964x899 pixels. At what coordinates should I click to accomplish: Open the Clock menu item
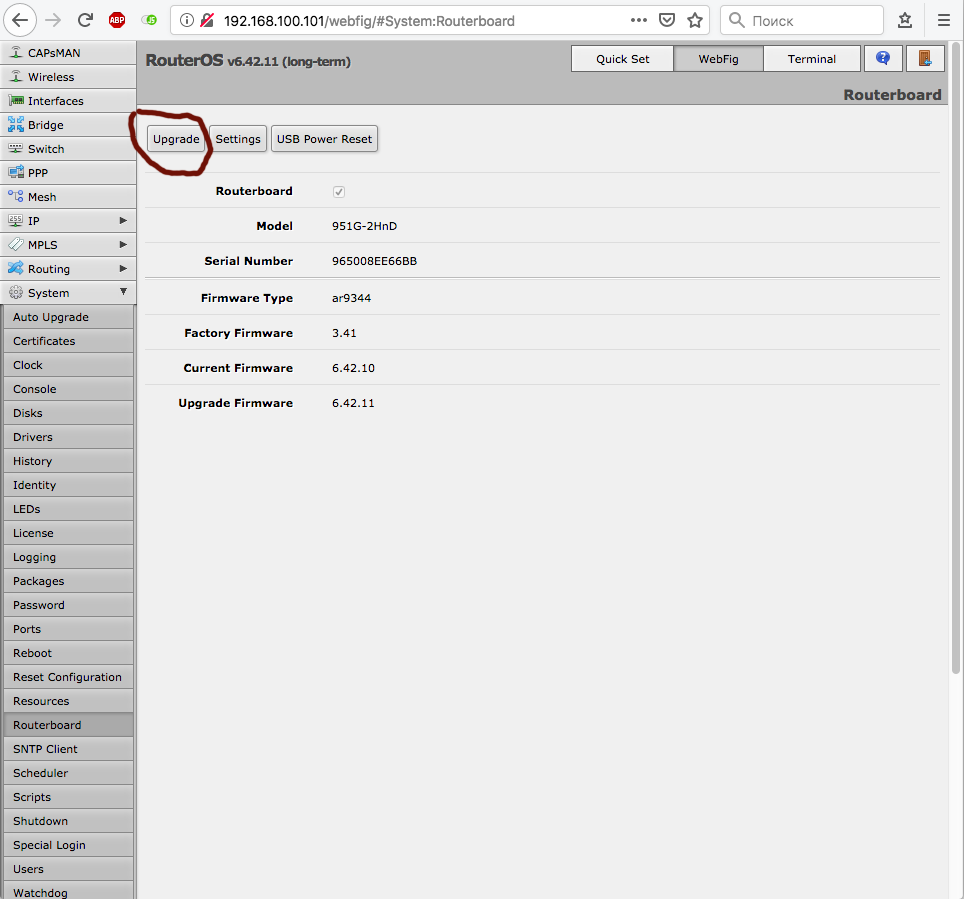[68, 365]
